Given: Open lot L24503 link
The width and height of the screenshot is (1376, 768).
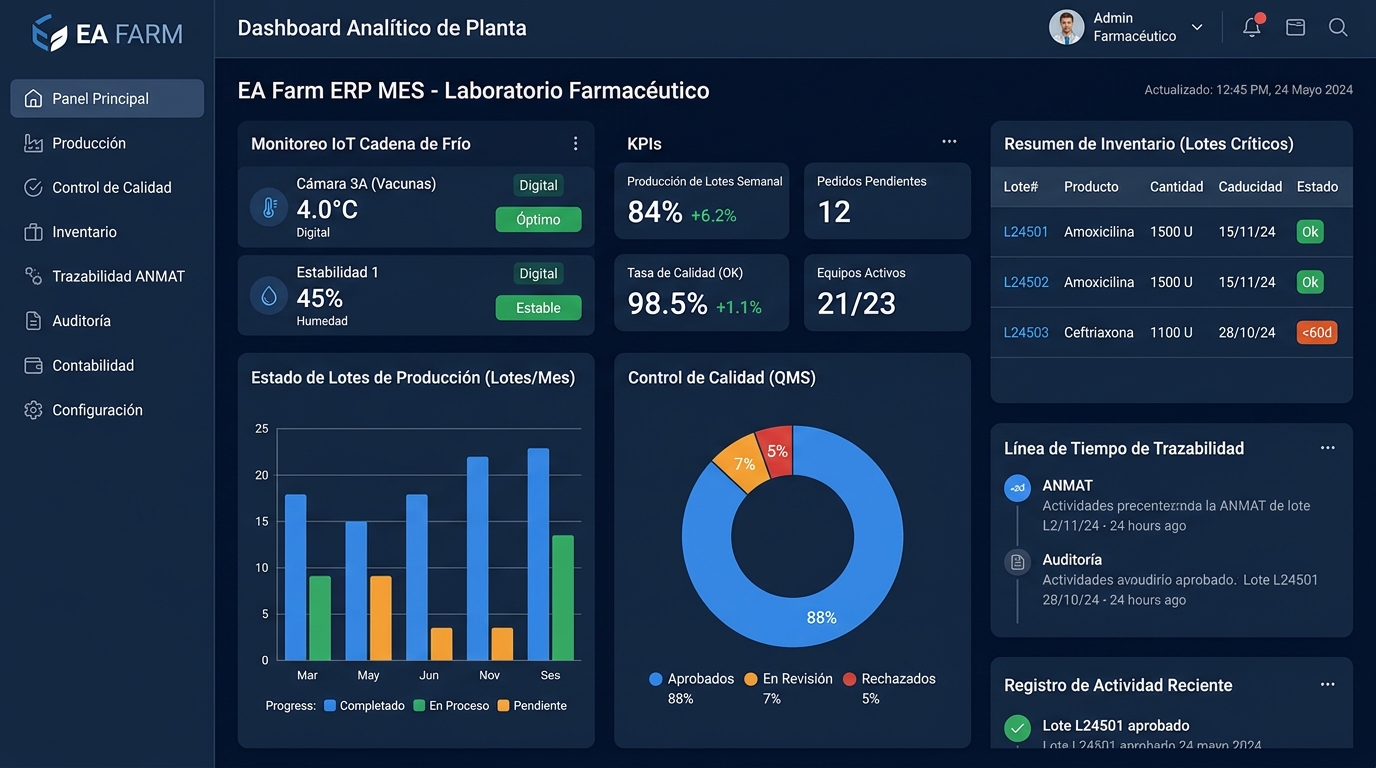Looking at the screenshot, I should [1026, 332].
